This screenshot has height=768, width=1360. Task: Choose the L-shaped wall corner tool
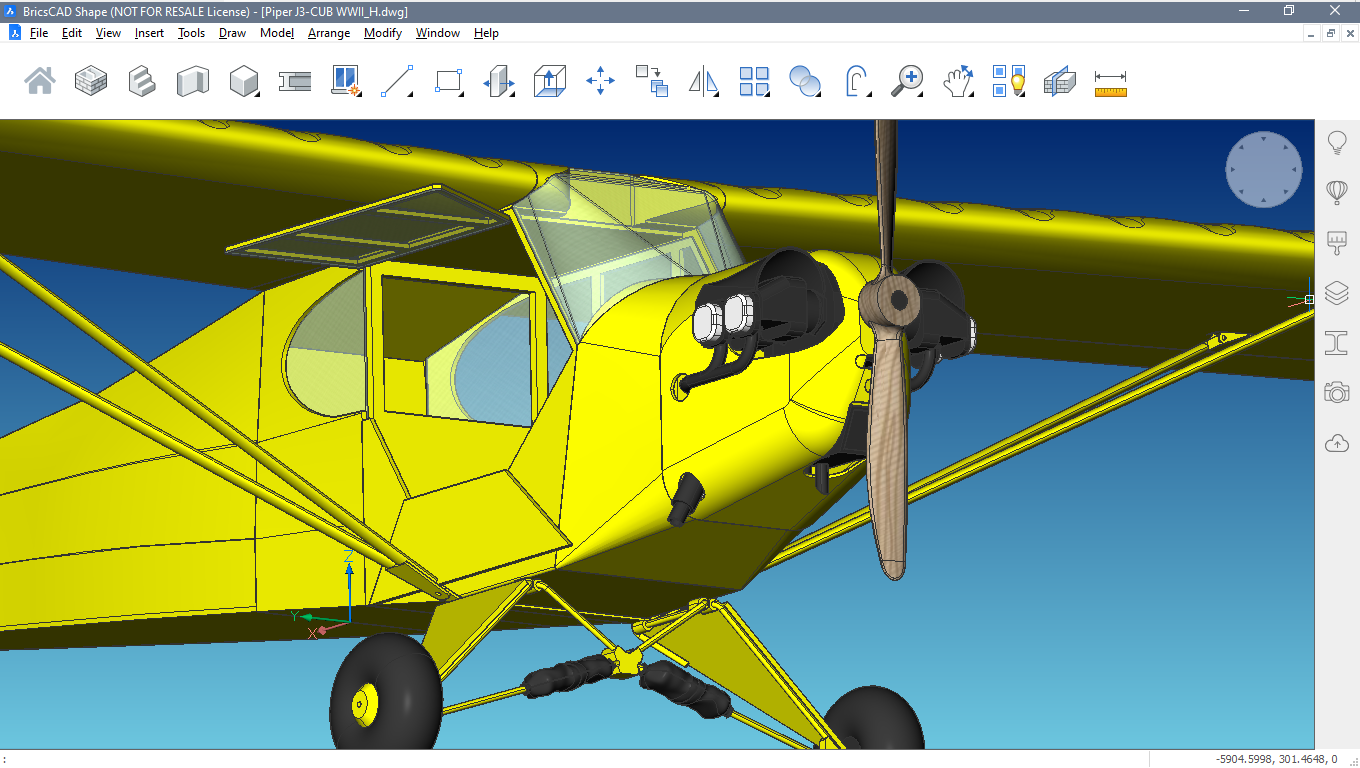click(x=193, y=81)
